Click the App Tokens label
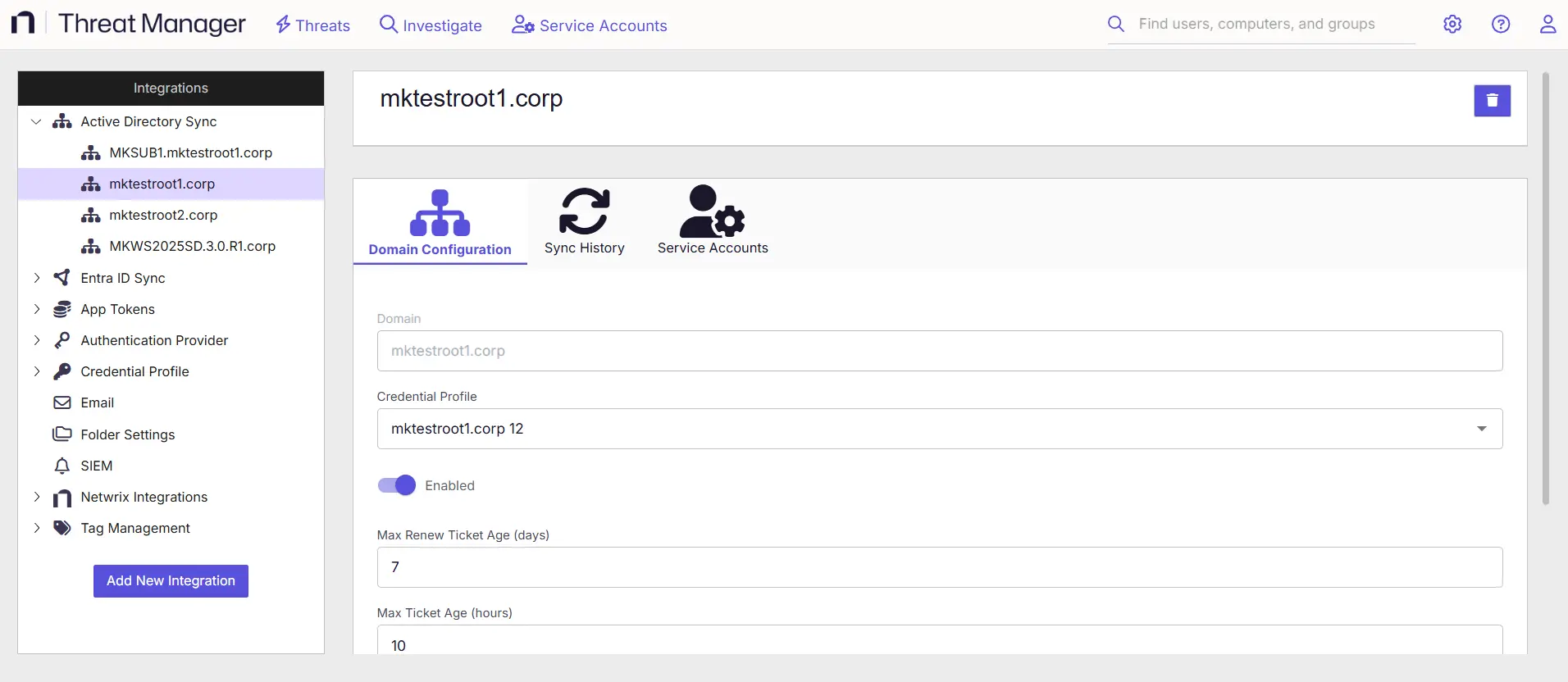Viewport: 1568px width, 682px height. point(117,309)
